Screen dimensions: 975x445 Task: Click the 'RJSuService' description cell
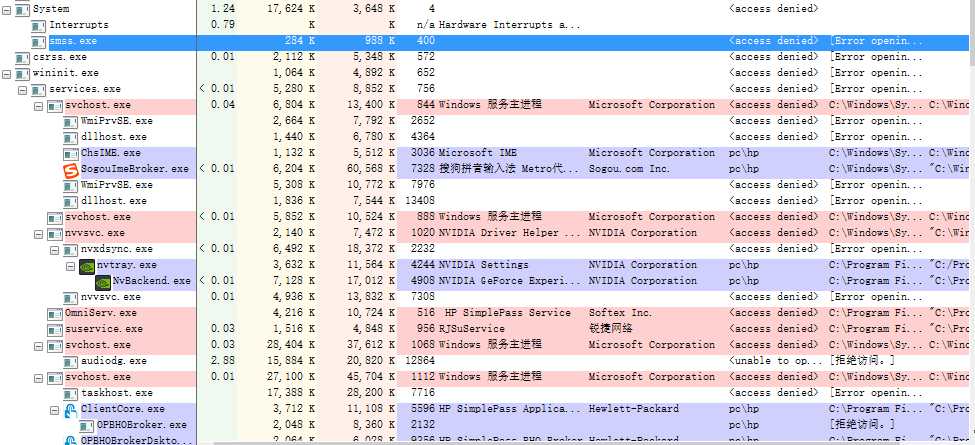point(471,329)
